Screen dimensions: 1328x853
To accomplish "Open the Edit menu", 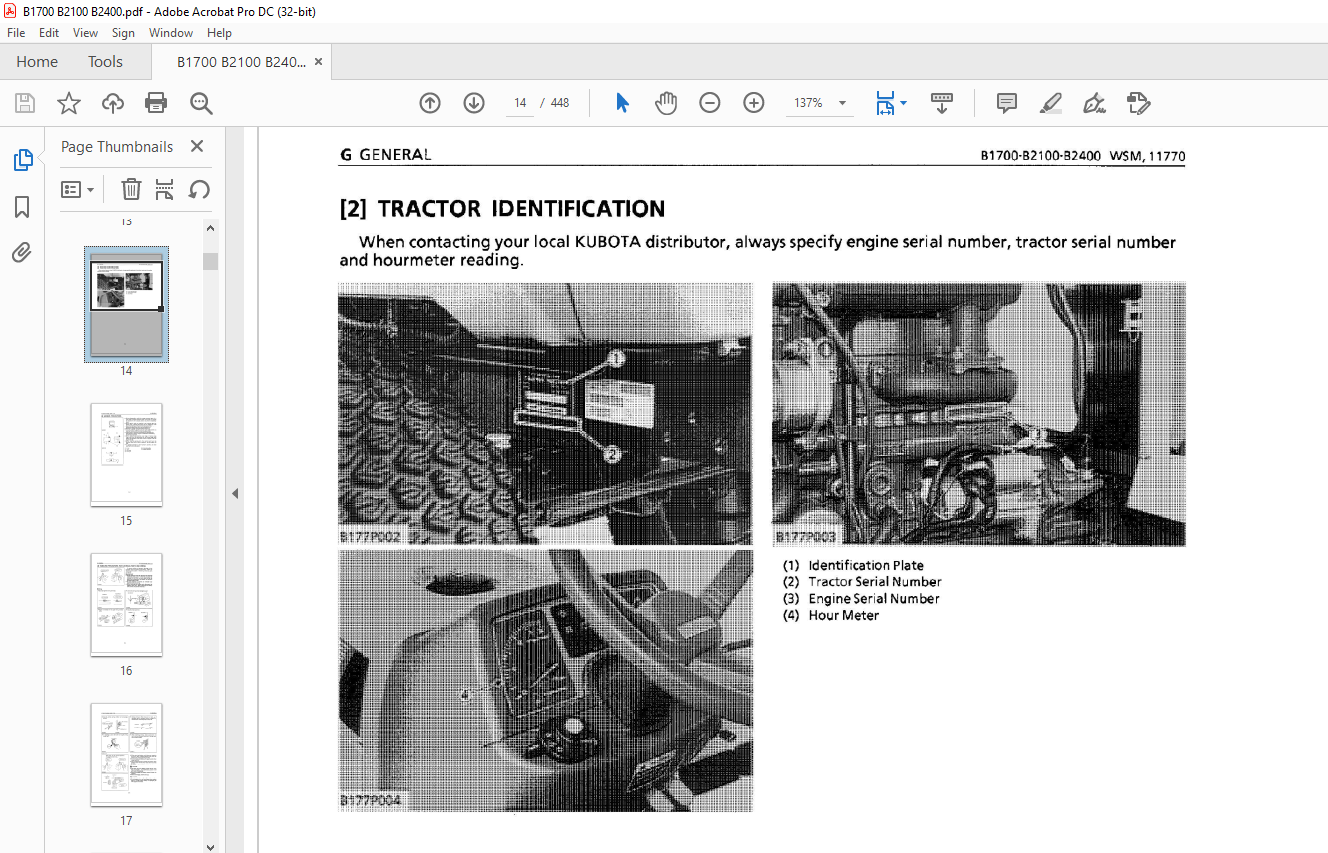I will 49,33.
